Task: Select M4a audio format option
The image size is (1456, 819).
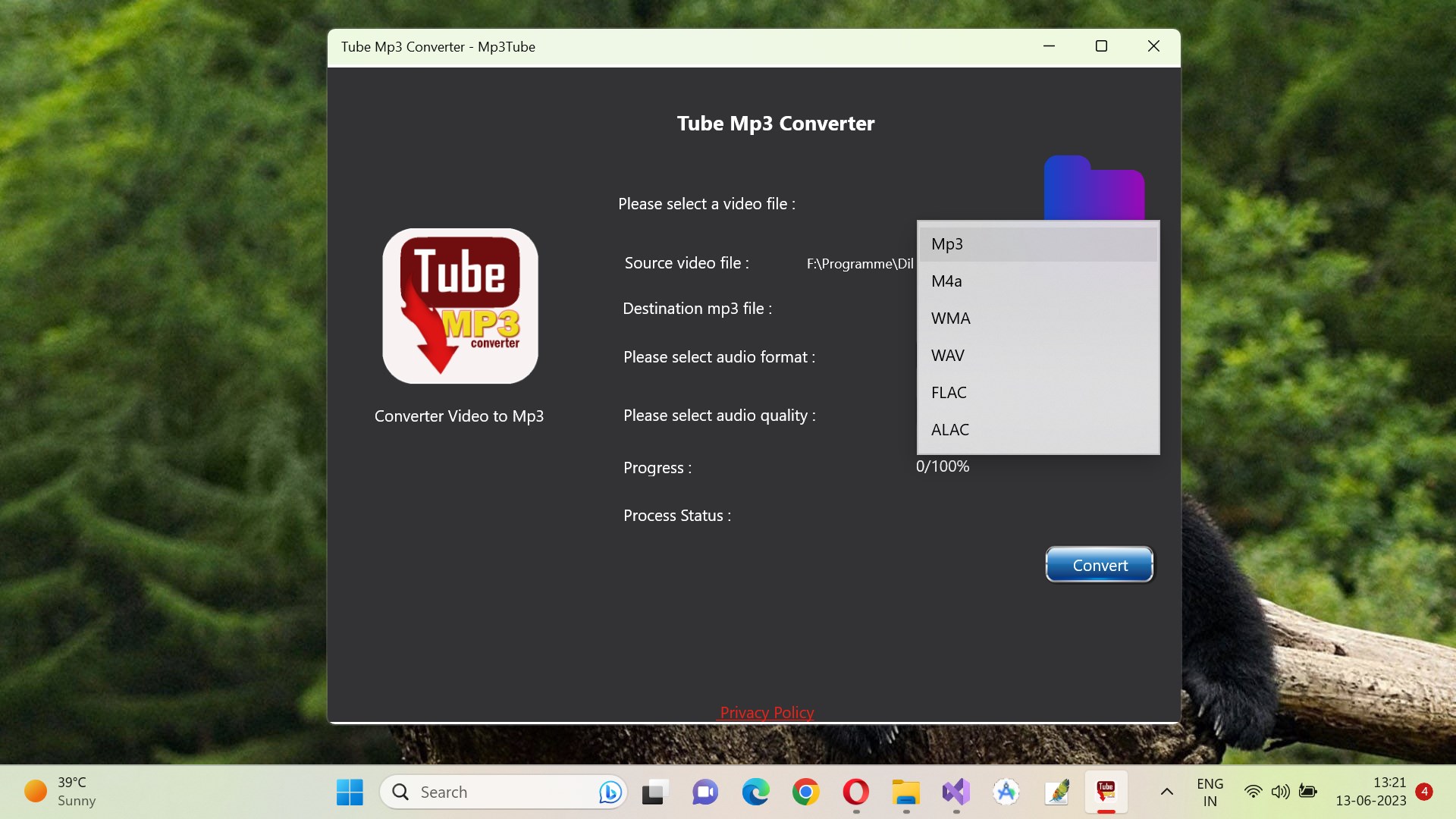Action: pyautogui.click(x=1037, y=280)
